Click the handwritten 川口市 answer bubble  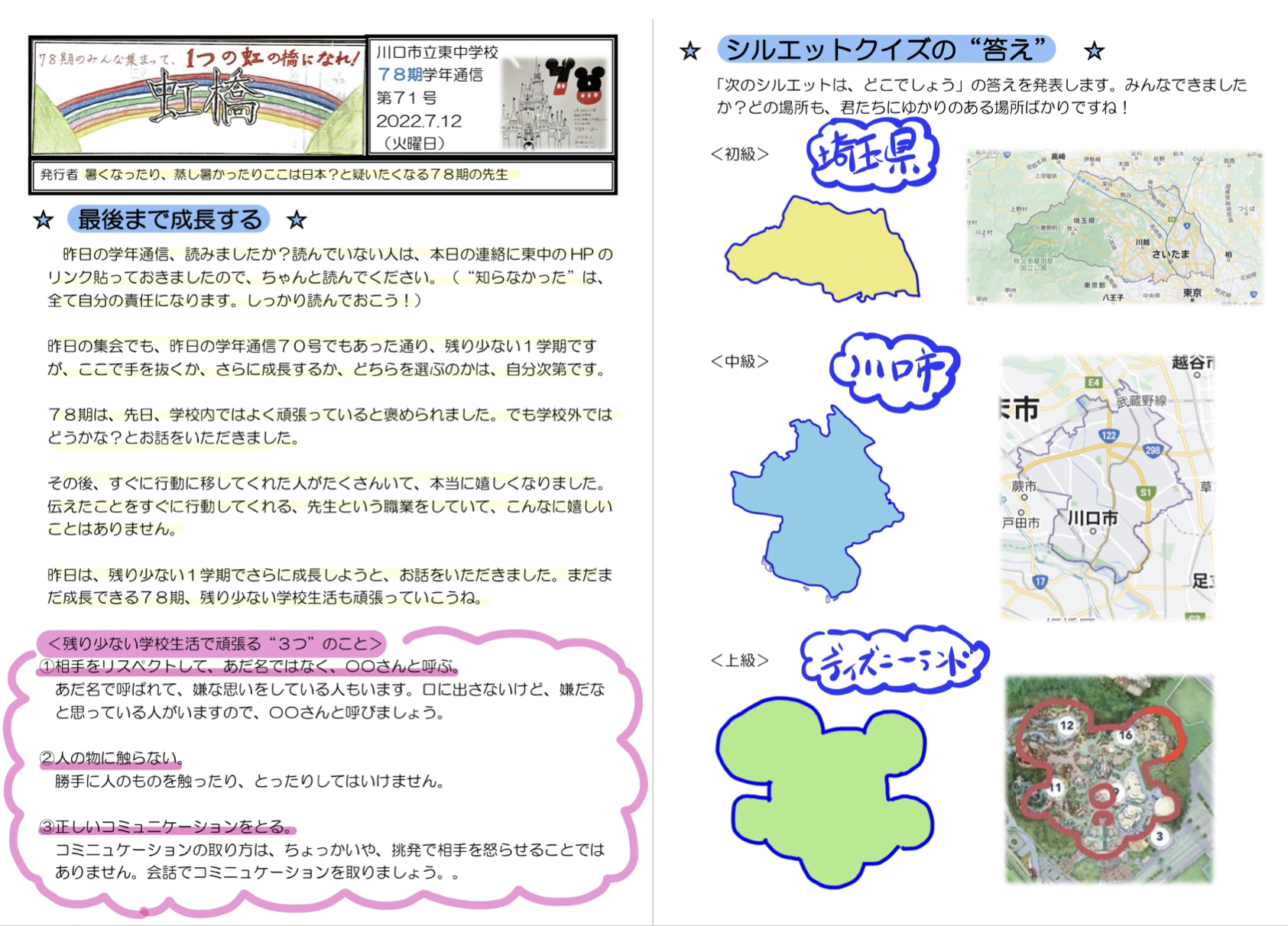point(894,371)
